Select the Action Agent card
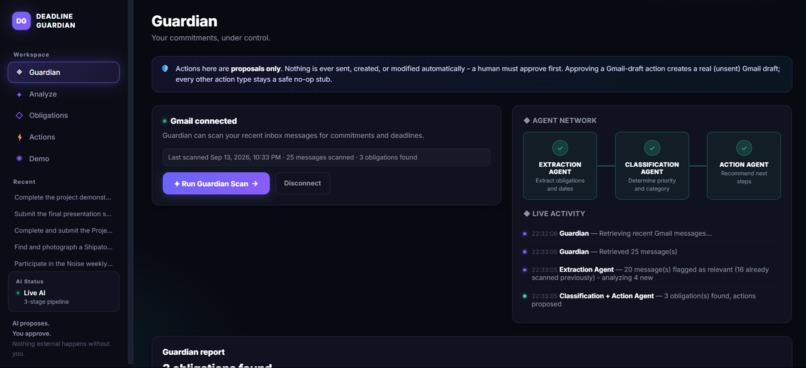 (744, 165)
